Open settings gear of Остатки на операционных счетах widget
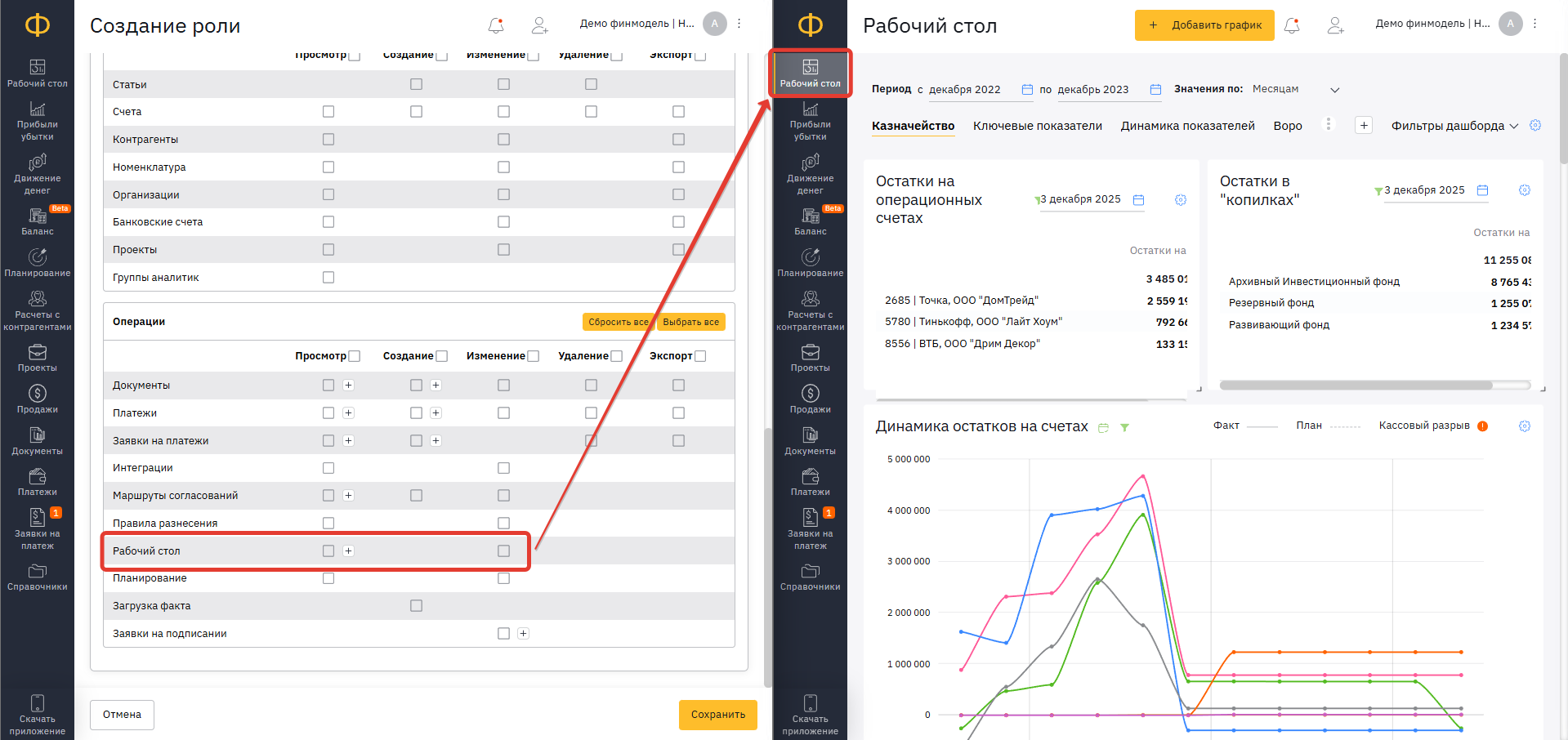The width and height of the screenshot is (1568, 740). tap(1180, 200)
